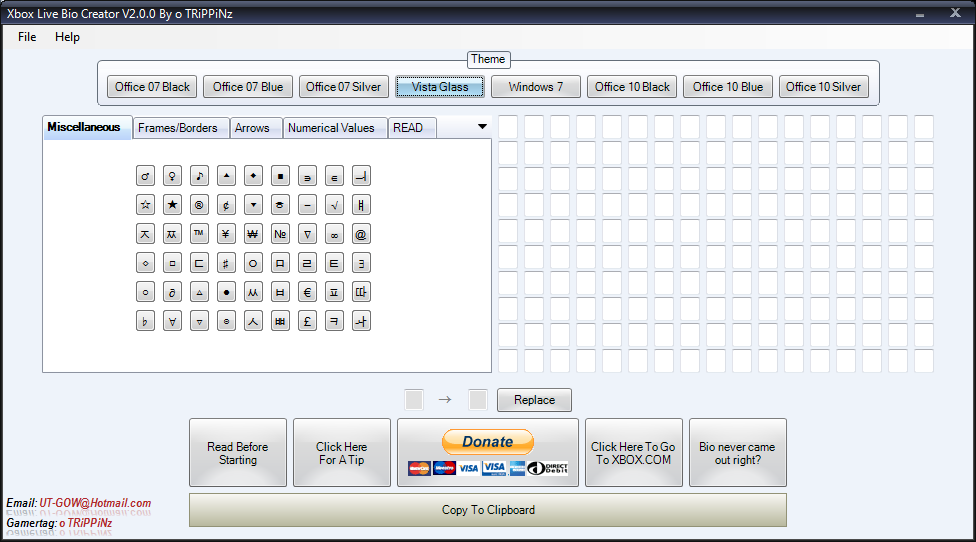This screenshot has width=976, height=542.
Task: Expand the tab overflow dropdown arrow
Action: [482, 127]
